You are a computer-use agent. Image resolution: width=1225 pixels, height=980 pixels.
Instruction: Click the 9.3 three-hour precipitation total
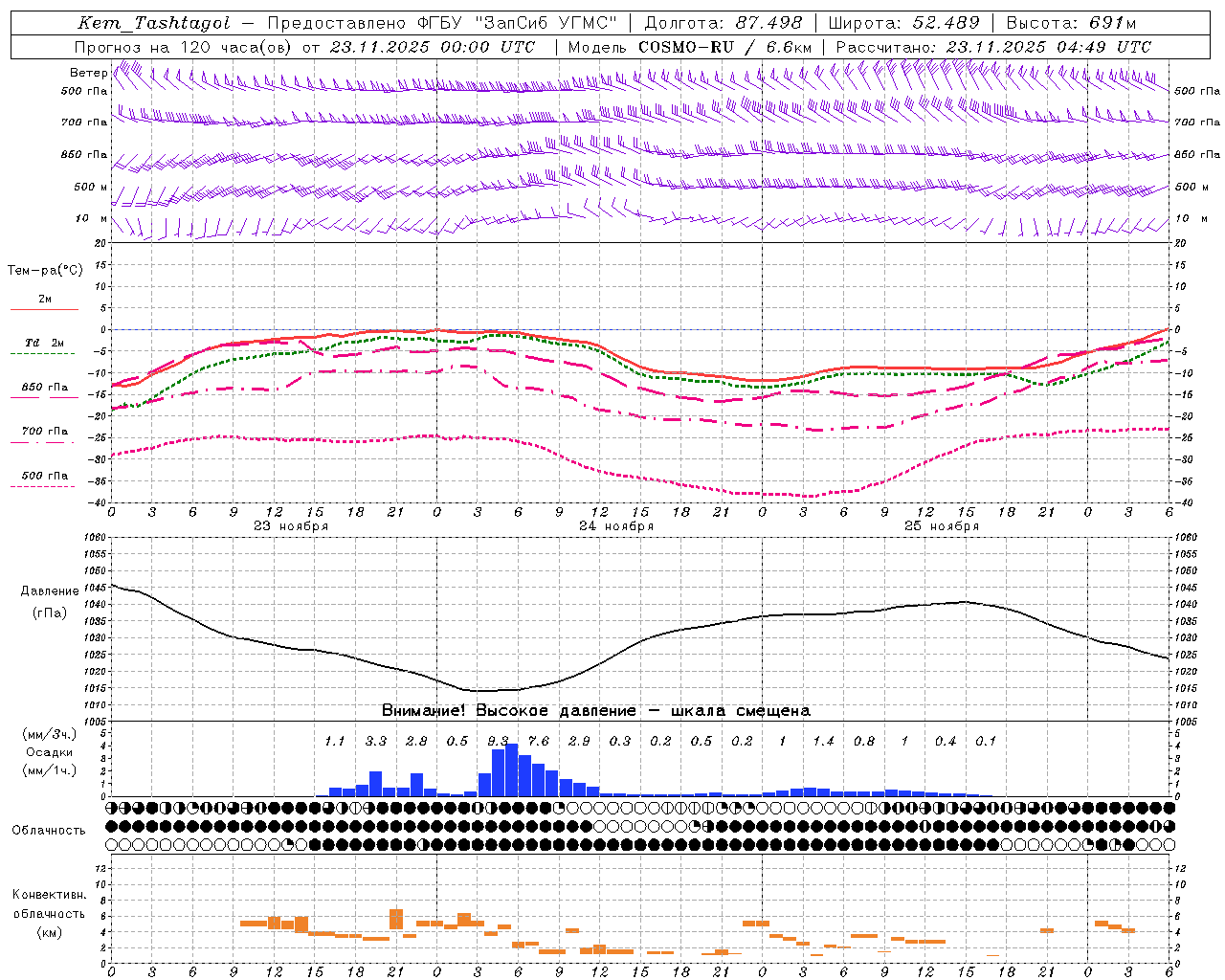[x=498, y=742]
